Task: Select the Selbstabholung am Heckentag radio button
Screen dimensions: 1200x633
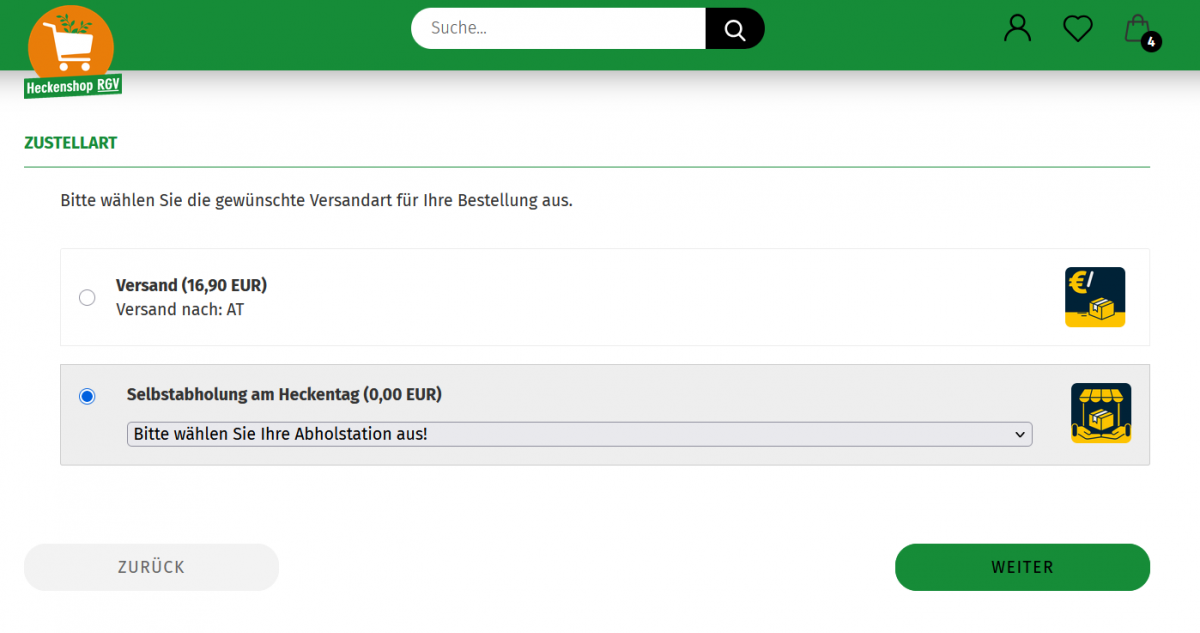Action: coord(87,396)
